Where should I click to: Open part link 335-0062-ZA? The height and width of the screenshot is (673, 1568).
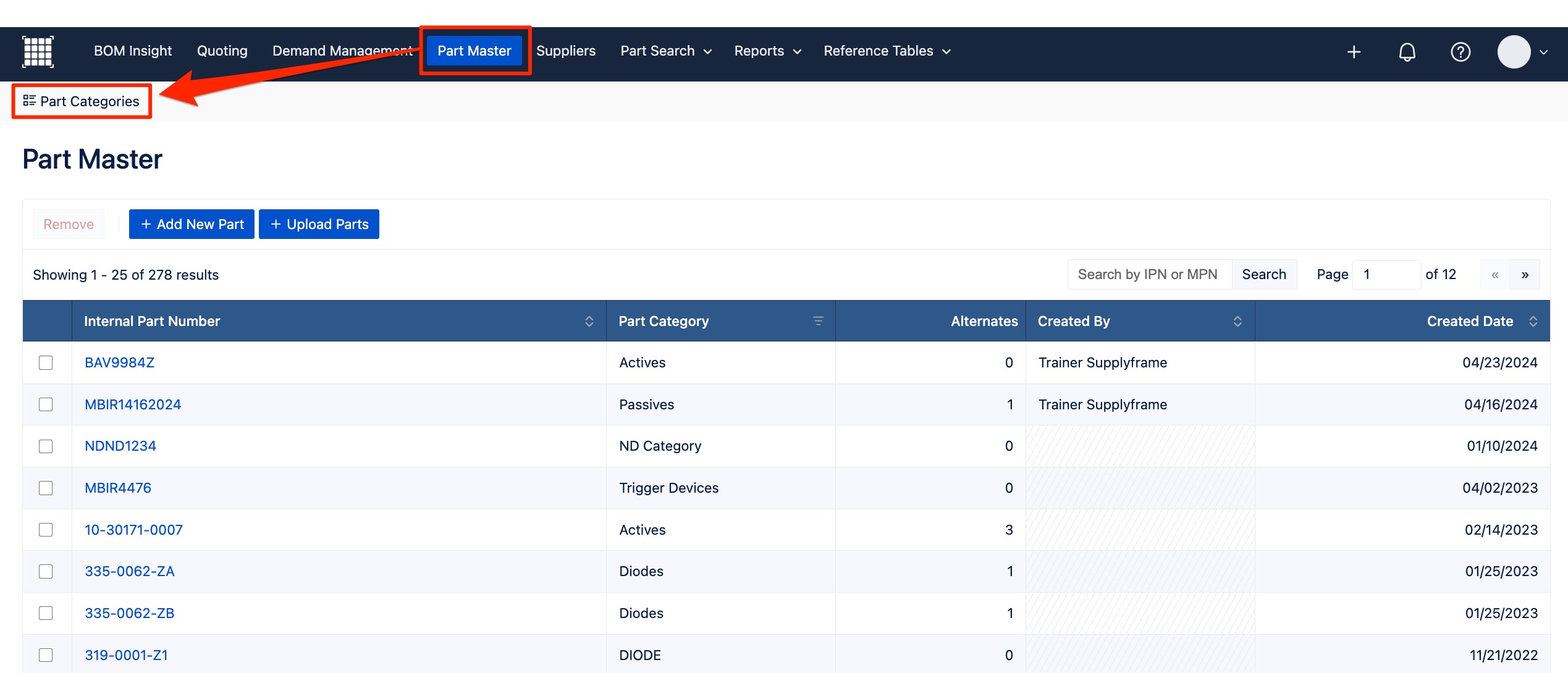130,571
